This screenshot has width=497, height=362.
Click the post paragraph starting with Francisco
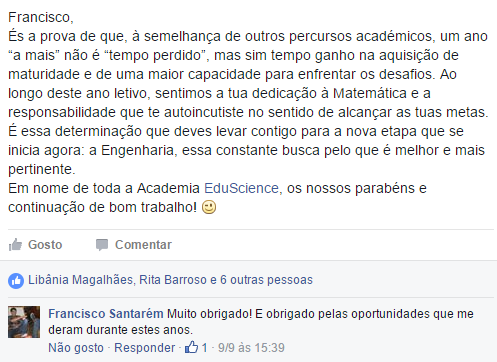[x=248, y=112]
